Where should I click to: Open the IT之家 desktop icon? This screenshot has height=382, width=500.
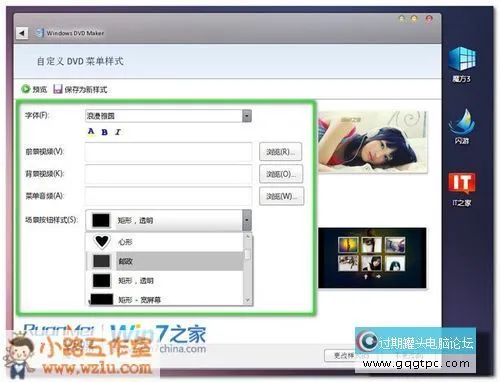tap(462, 189)
